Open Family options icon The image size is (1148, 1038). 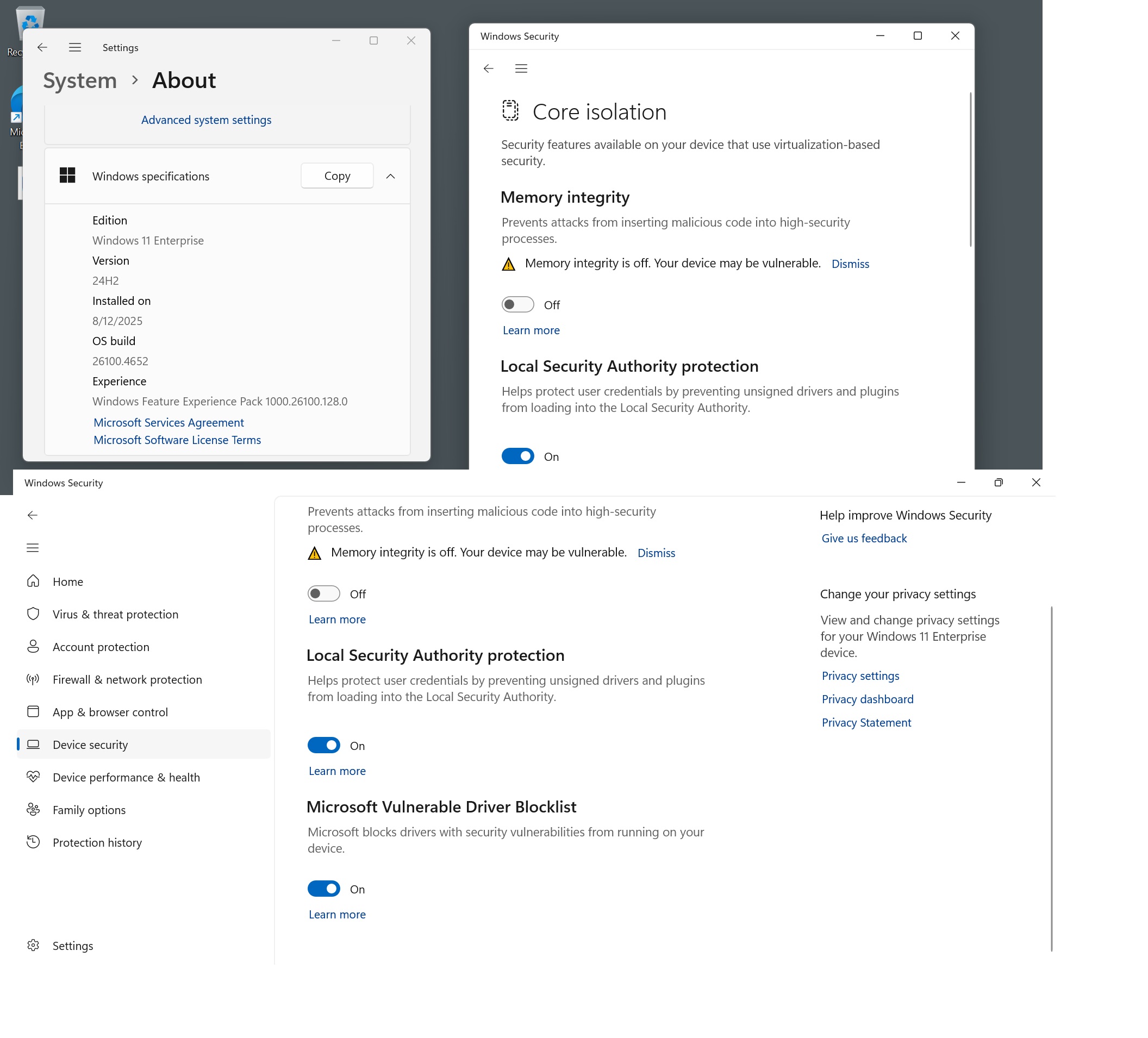click(33, 809)
